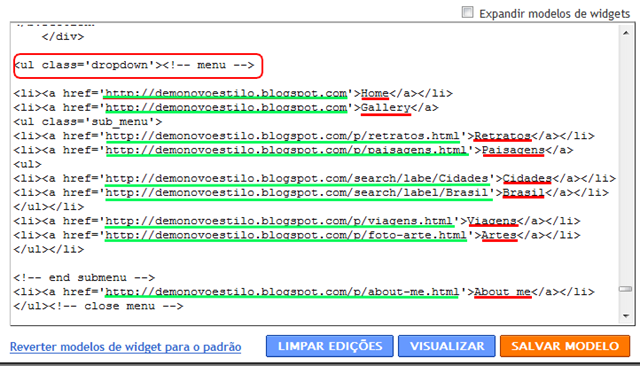Viewport: 640px width, 366px height.
Task: Click the scrollbar thumb in the code editor
Action: (626, 289)
